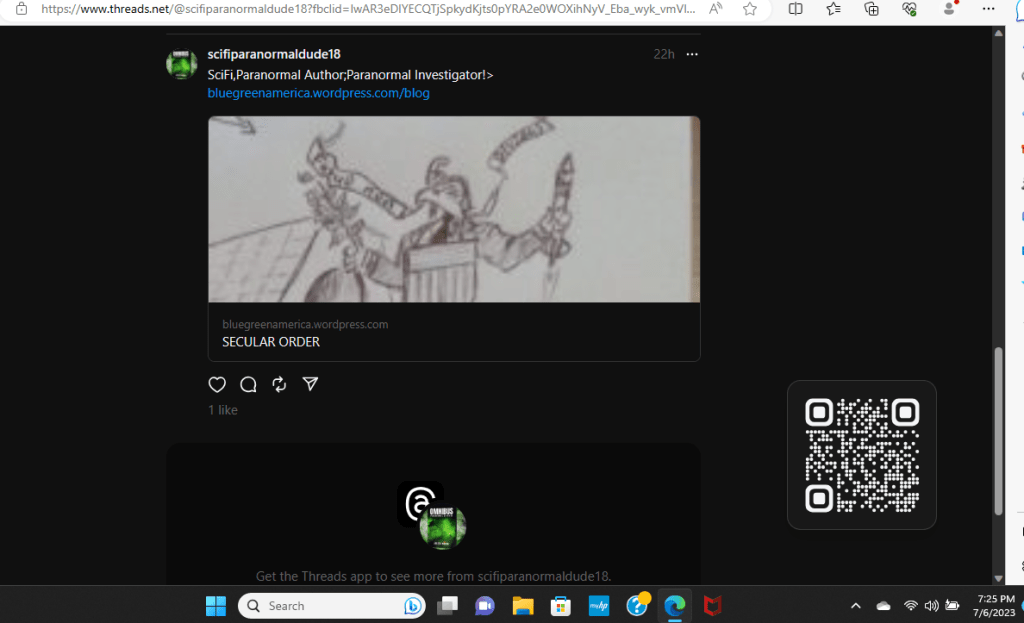Click the page scrollbar down arrow
This screenshot has width=1024, height=623.
pos(998,578)
